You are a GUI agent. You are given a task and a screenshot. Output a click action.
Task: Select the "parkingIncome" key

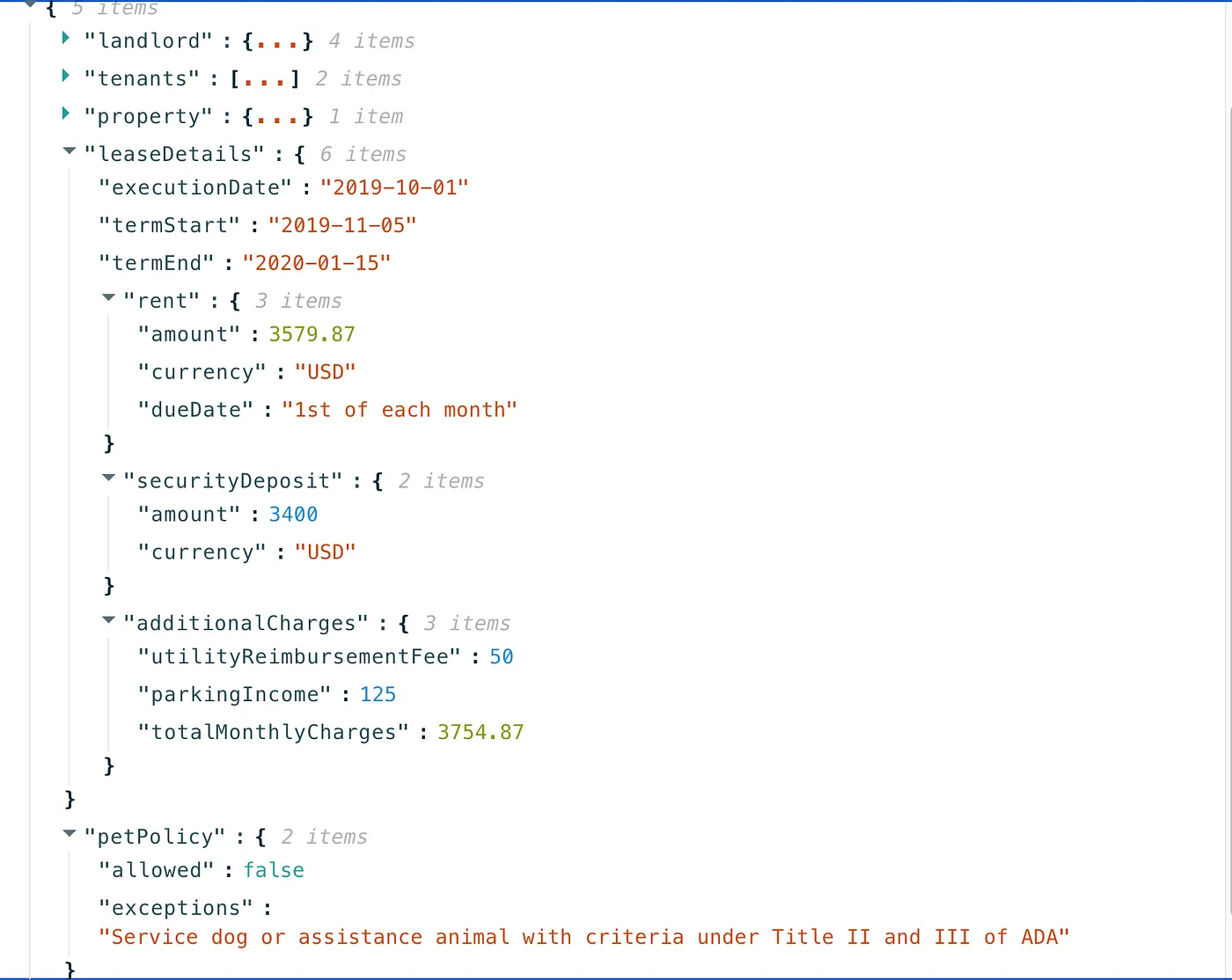pos(234,695)
